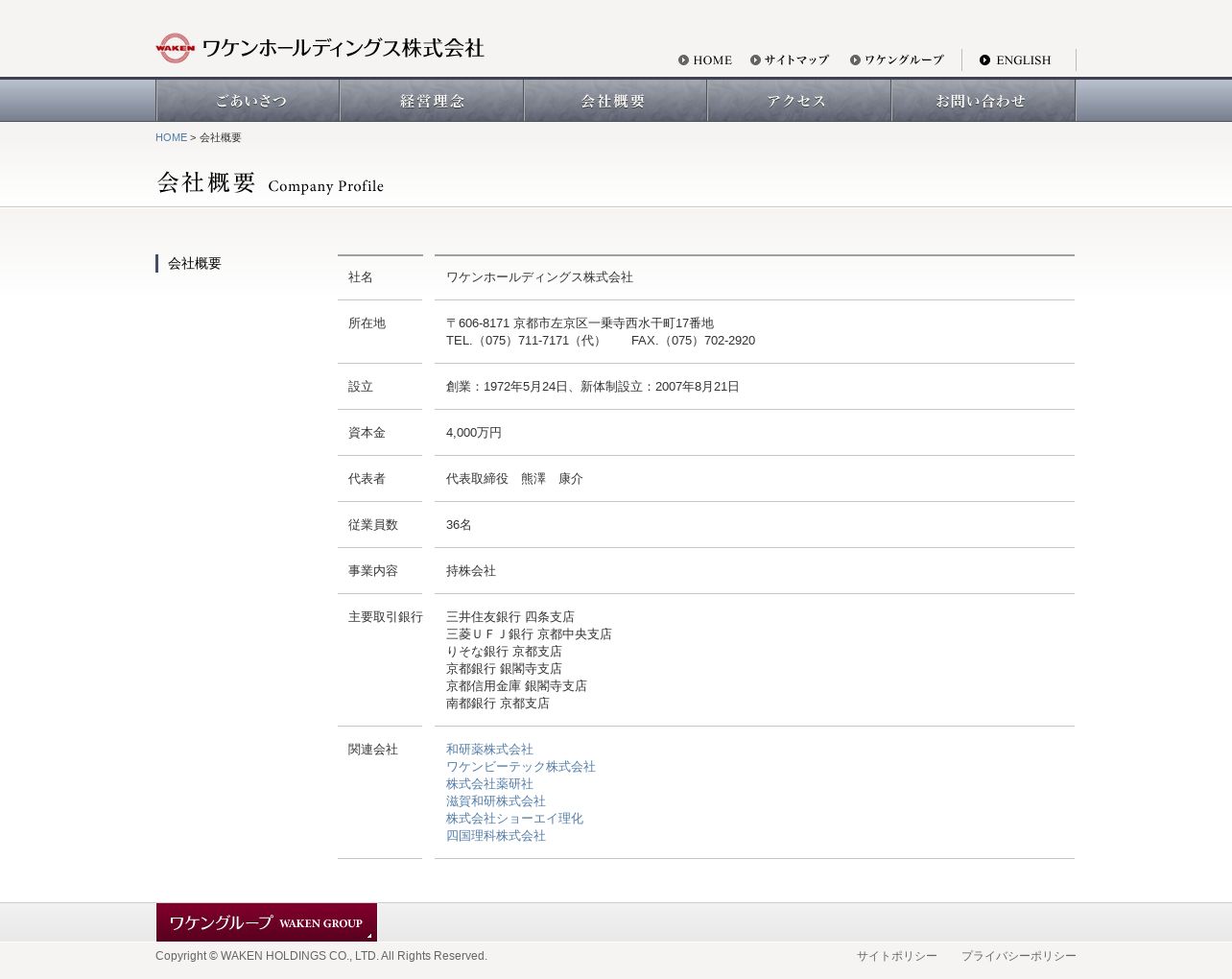Click the 事業内容 row label
The image size is (1232, 979).
point(373,571)
